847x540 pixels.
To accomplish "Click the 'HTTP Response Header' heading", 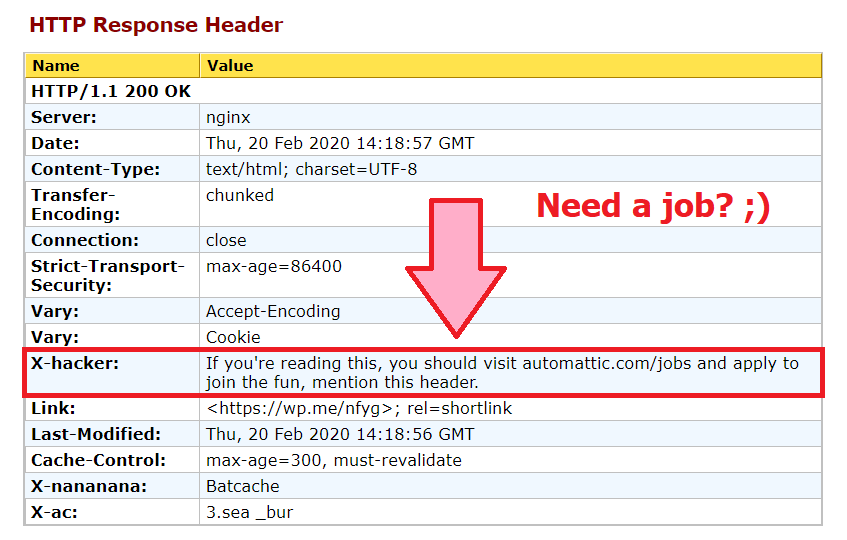I will click(x=156, y=25).
